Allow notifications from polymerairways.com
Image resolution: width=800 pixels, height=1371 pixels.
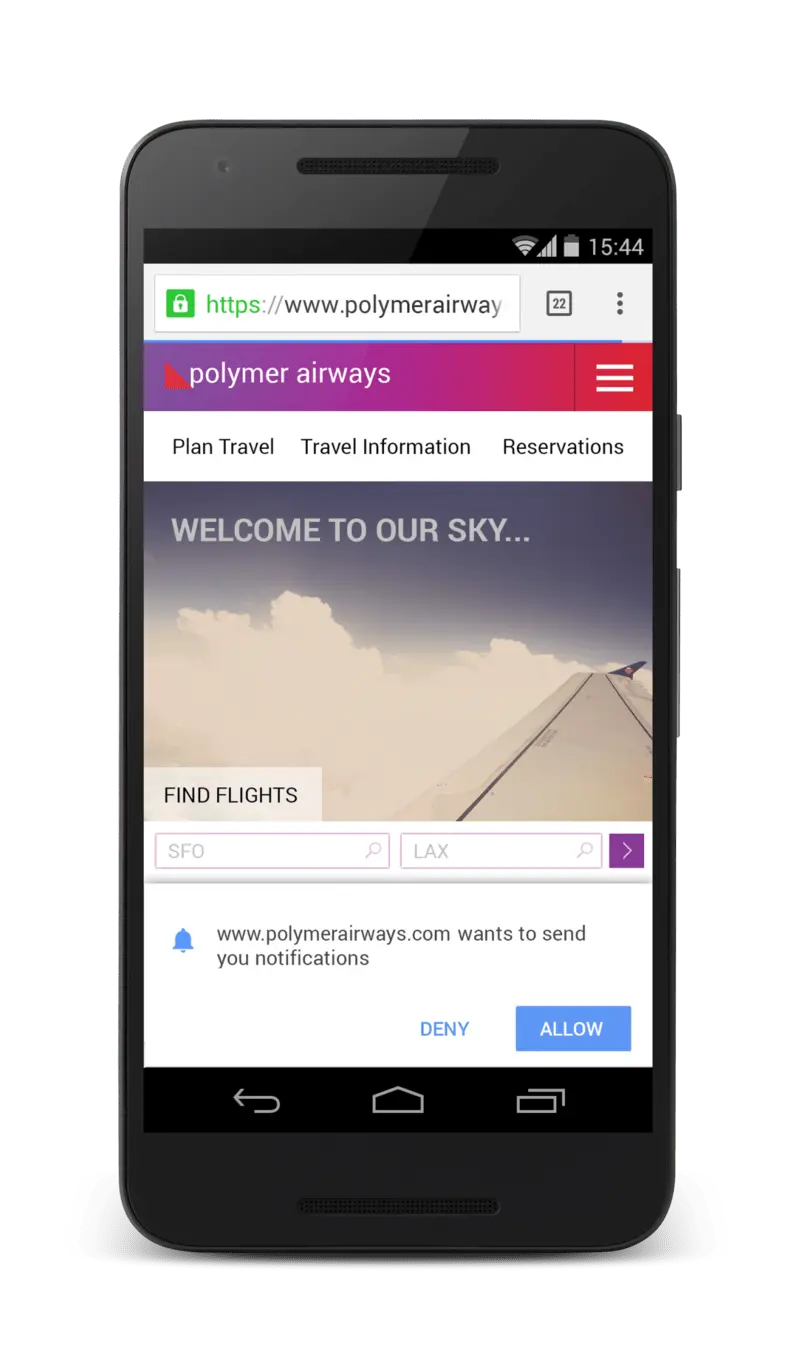point(573,1029)
